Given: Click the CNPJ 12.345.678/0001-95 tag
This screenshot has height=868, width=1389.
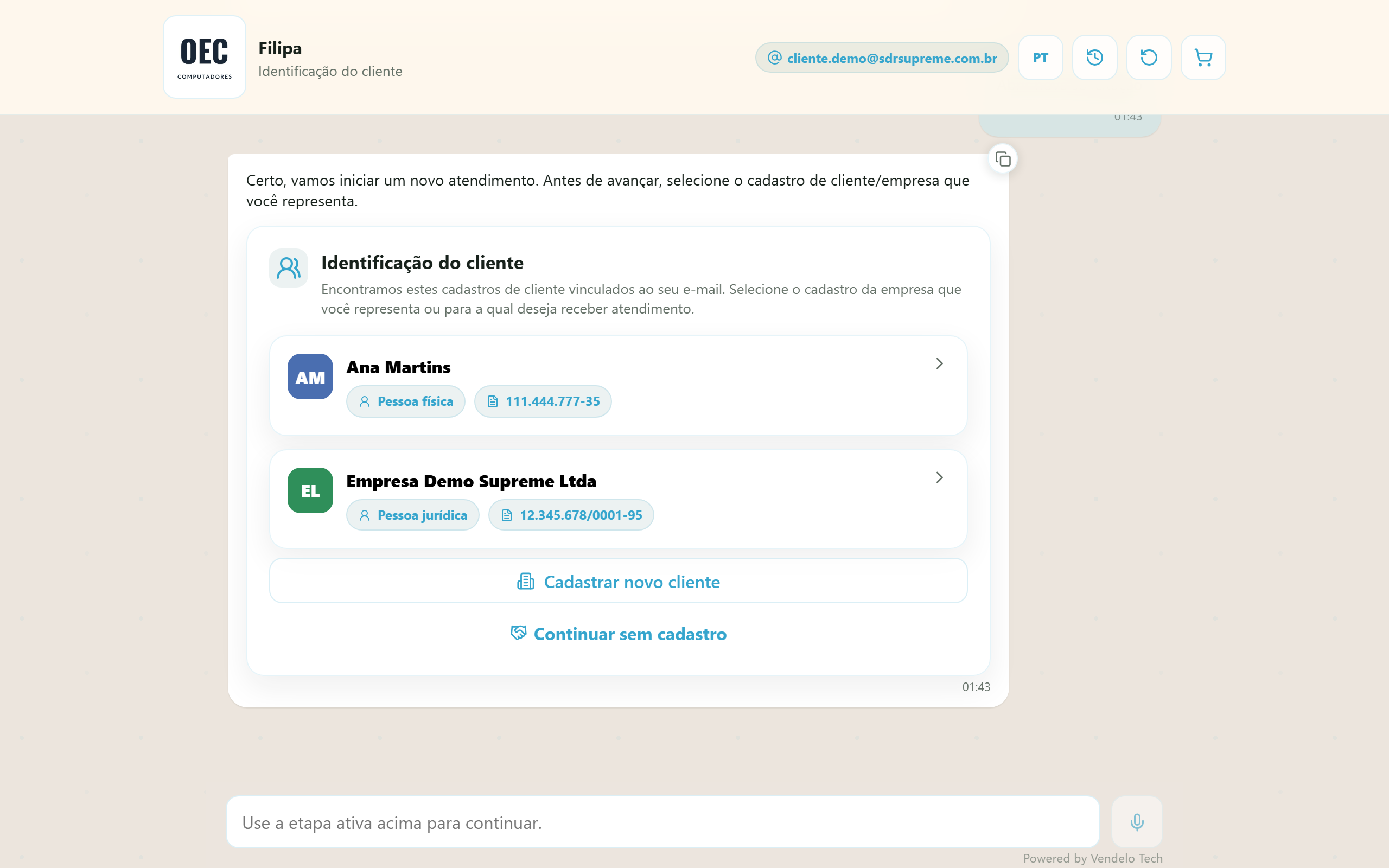Looking at the screenshot, I should (x=571, y=515).
